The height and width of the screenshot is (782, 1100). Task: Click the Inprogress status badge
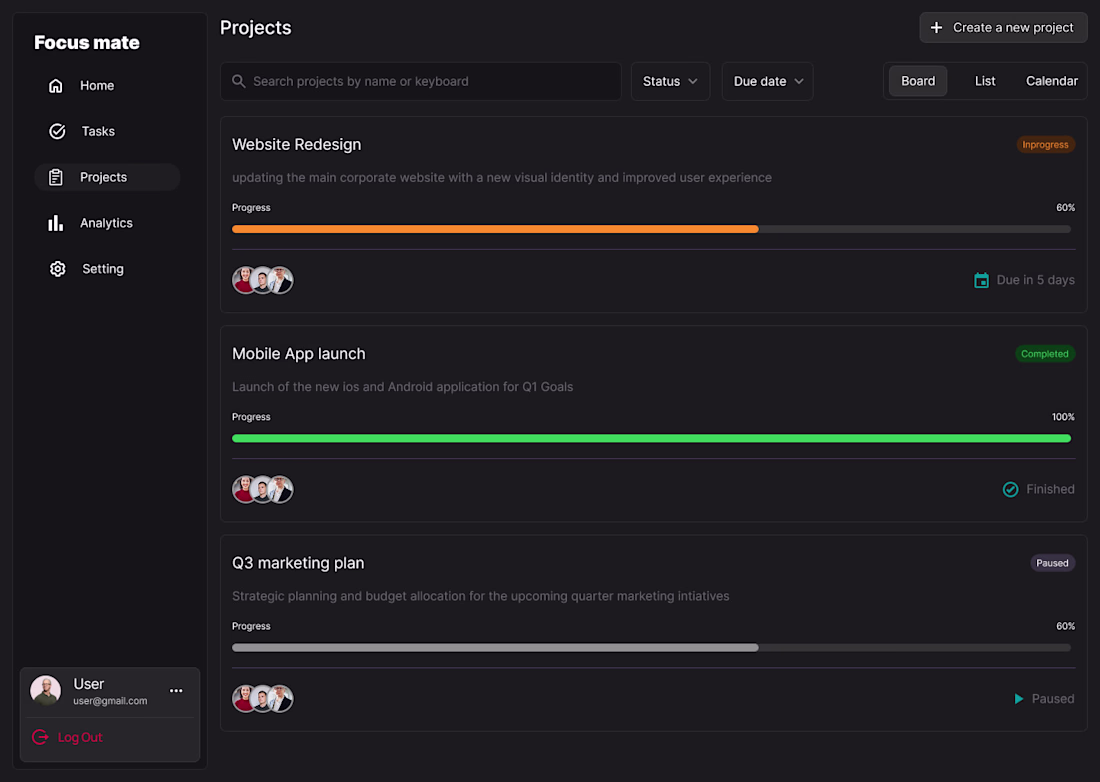coord(1045,145)
